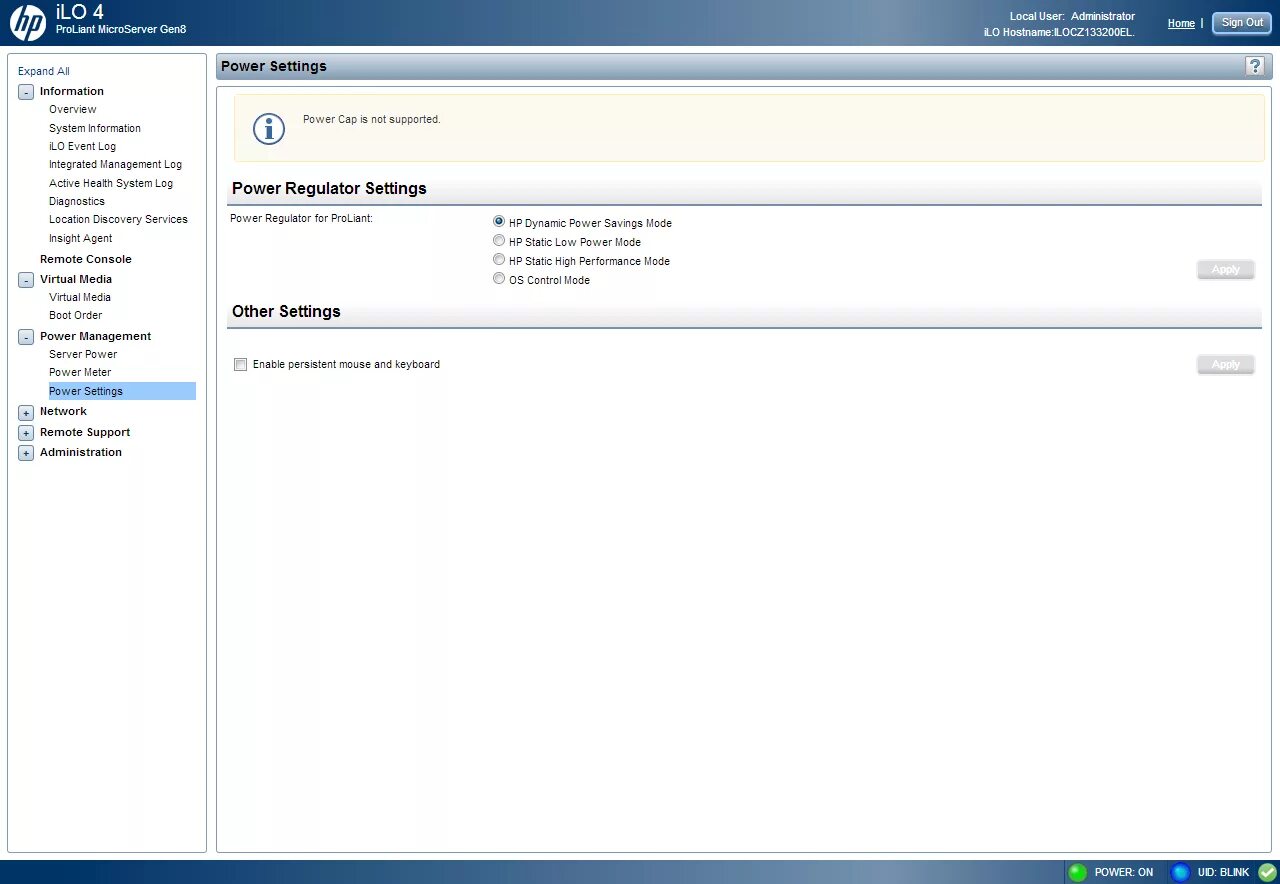1280x884 pixels.
Task: Click the green health checkmark icon
Action: 1267,872
